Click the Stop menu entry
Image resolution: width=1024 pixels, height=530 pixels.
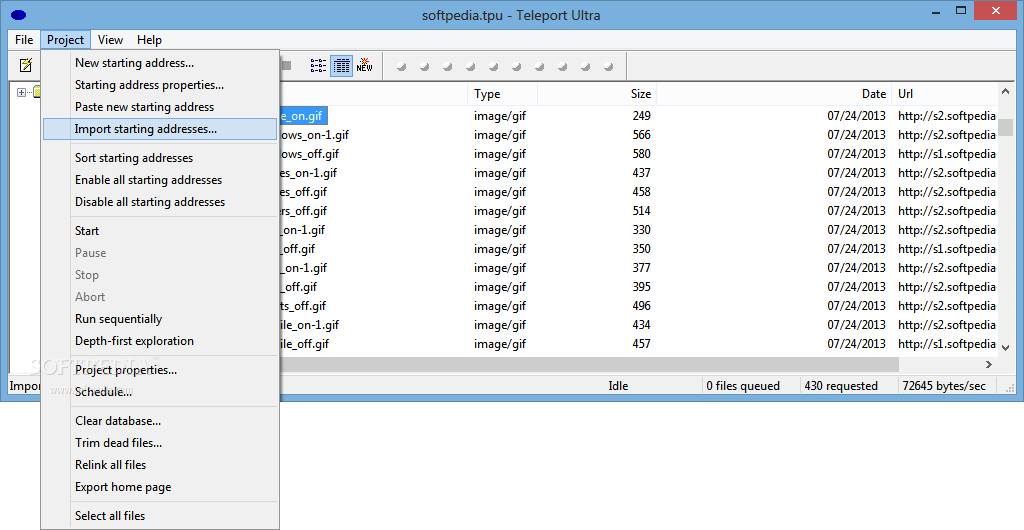pos(160,275)
